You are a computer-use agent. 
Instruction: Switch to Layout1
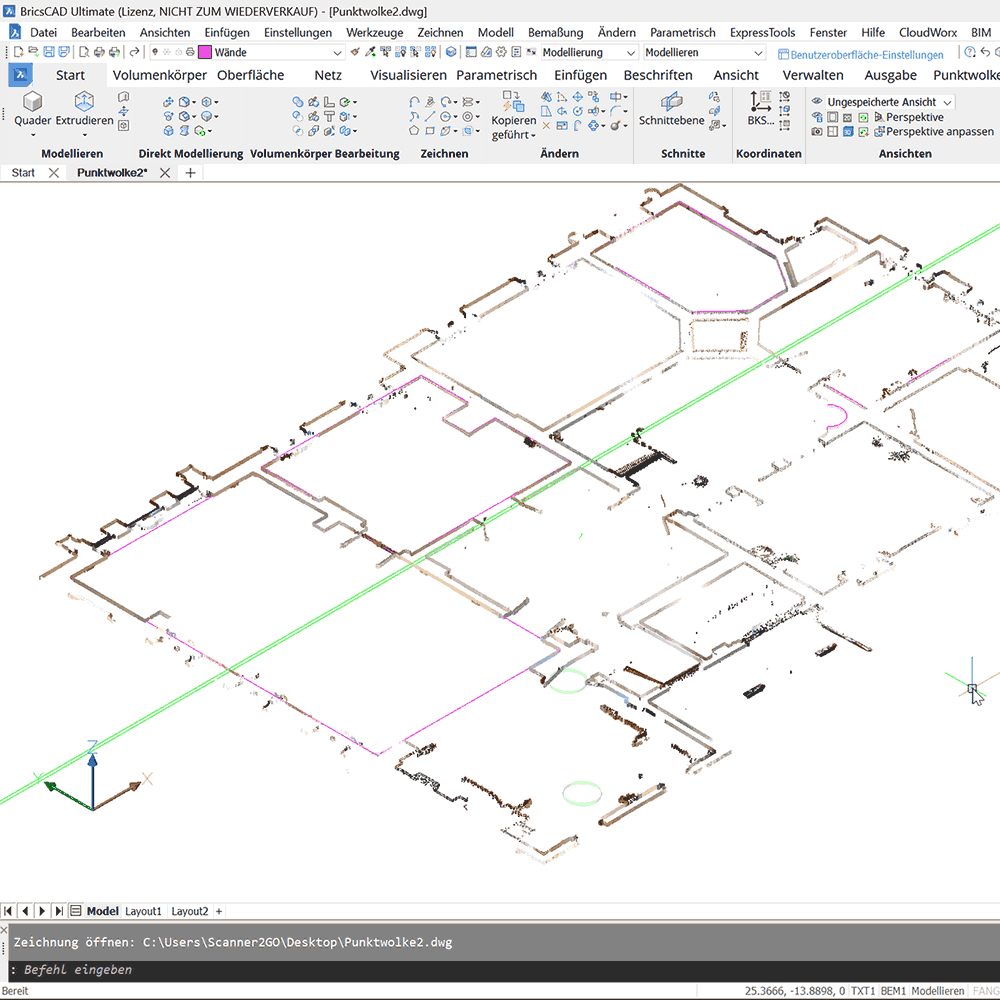pyautogui.click(x=143, y=911)
